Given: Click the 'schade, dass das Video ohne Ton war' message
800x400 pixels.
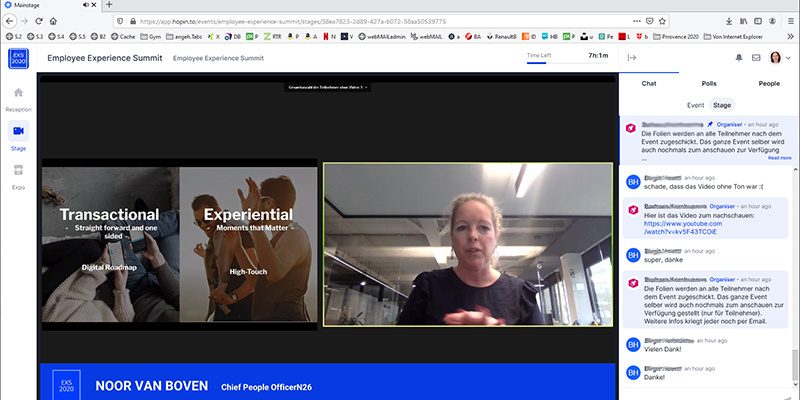Looking at the screenshot, I should click(x=703, y=186).
